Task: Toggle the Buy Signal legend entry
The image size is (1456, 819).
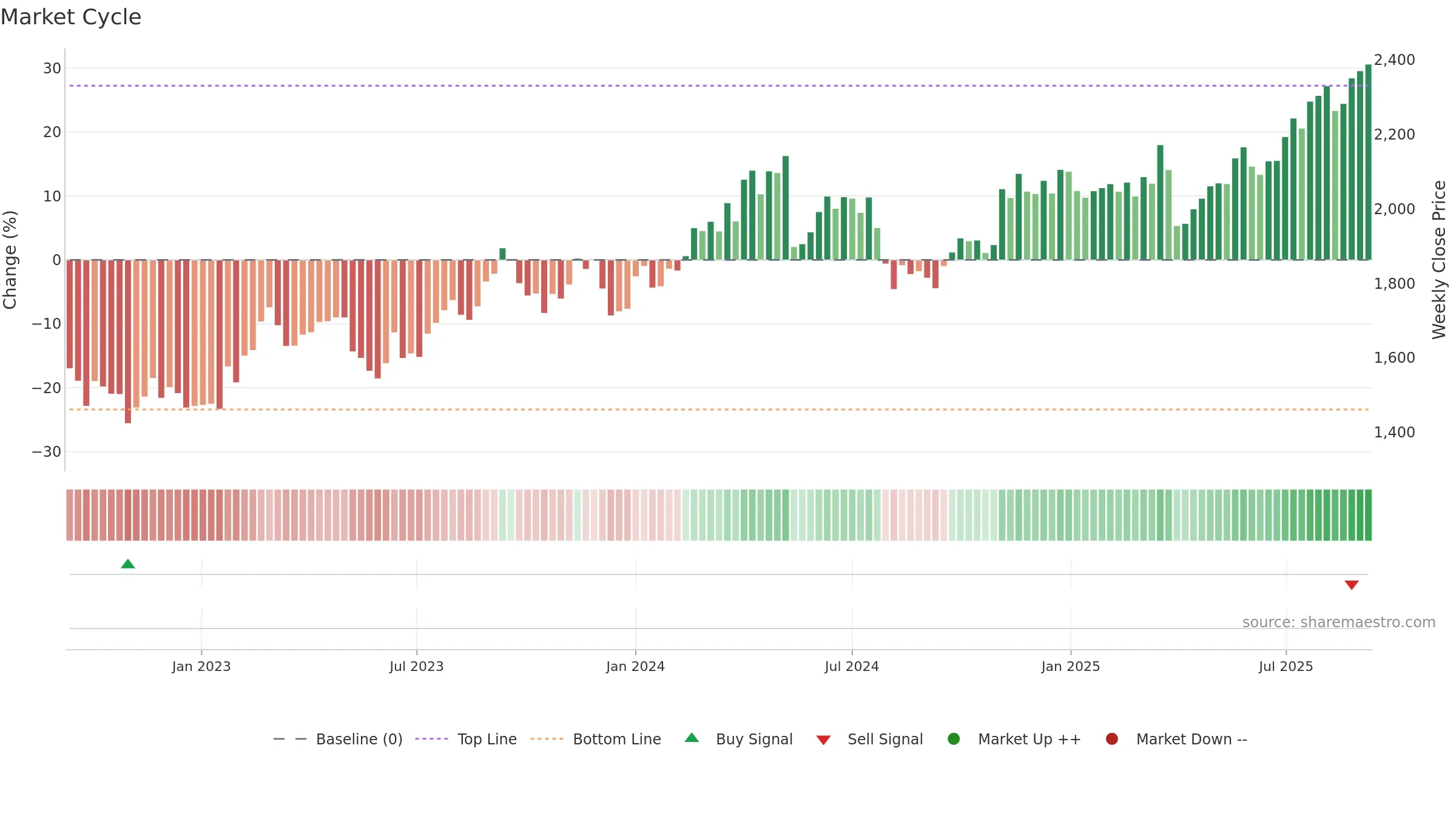Action: [738, 739]
